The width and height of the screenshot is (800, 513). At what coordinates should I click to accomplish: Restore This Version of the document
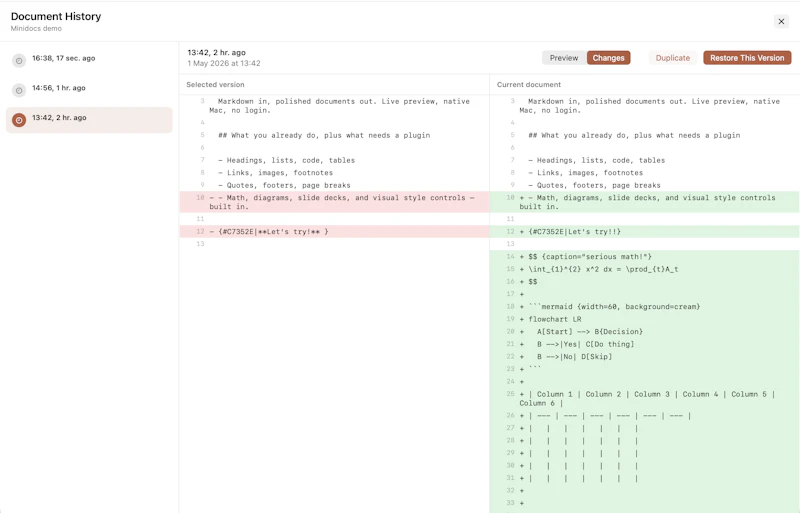(x=747, y=58)
